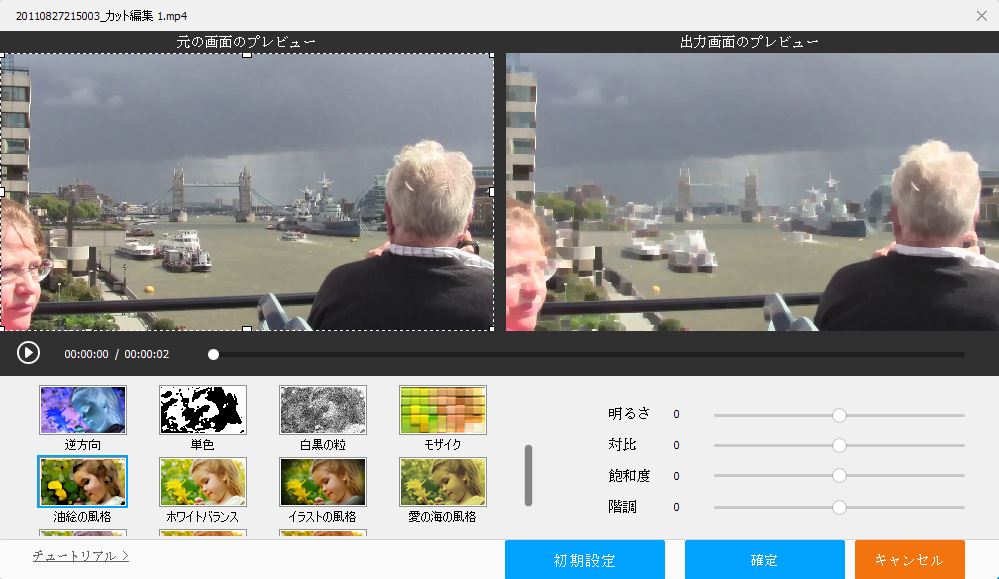
Task: Click the 明るさ brightness slider handle
Action: point(839,414)
